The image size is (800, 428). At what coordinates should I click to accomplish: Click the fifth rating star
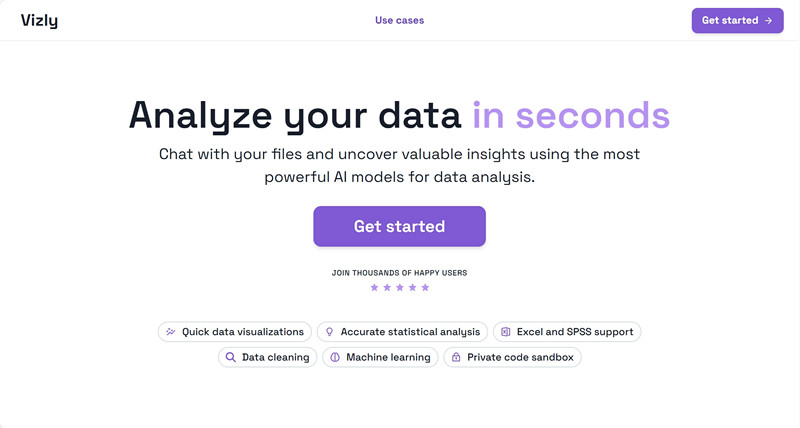[425, 287]
